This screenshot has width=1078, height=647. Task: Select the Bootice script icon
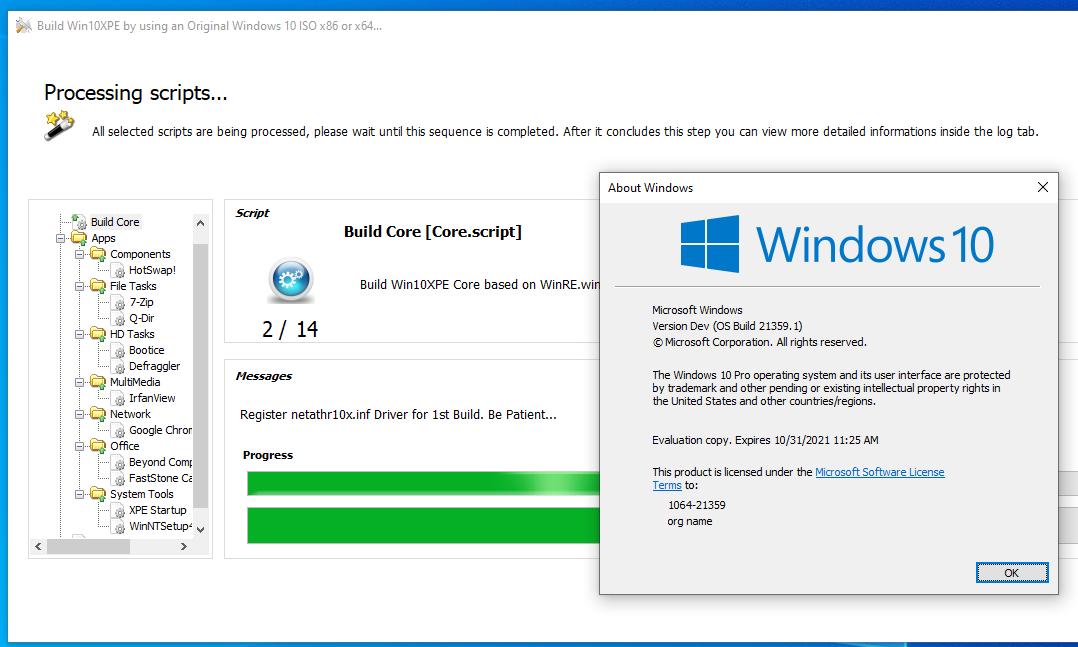118,351
